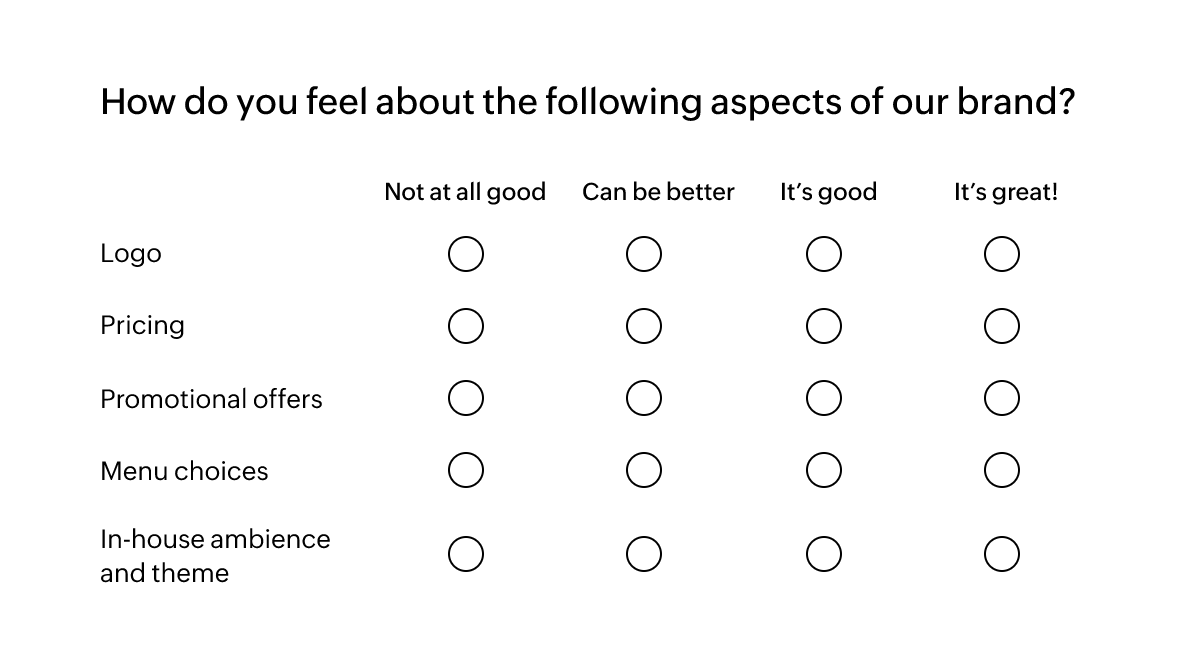Select It's good for In-house ambience
1184x668 pixels.
[x=824, y=554]
